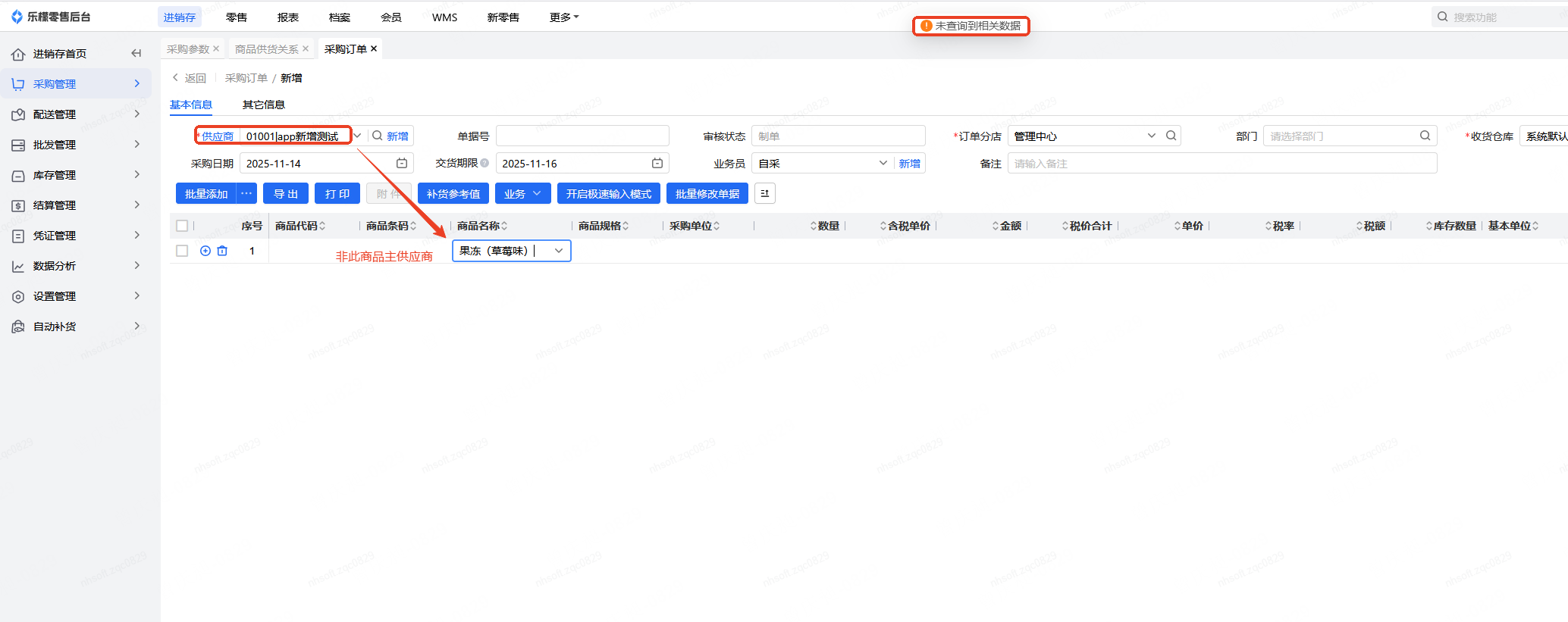Click into the 单据号 input field
The image size is (1568, 622).
[582, 136]
